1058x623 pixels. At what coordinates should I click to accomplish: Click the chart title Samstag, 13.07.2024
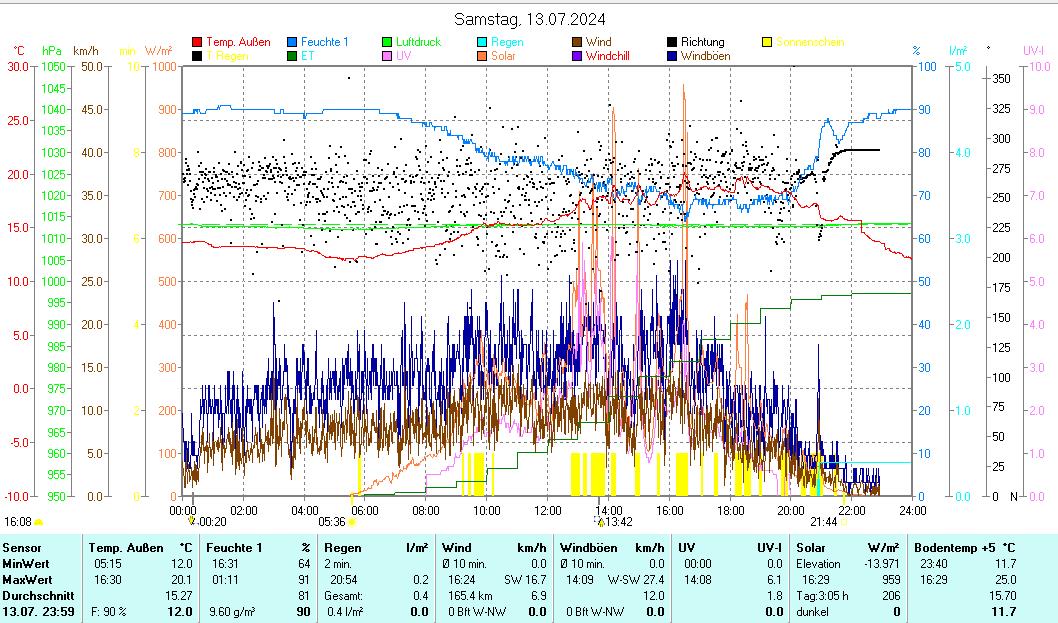(x=529, y=20)
